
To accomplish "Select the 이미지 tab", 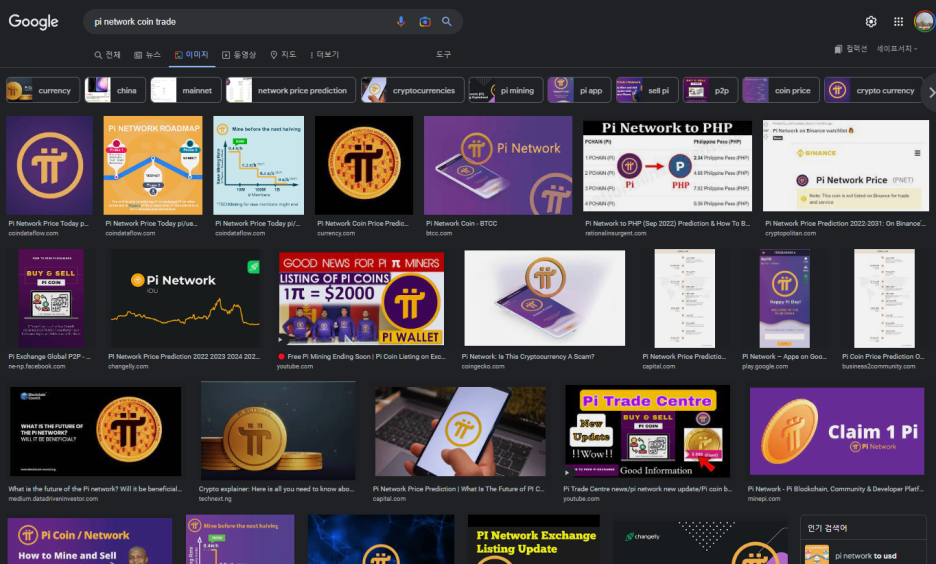I will tap(192, 54).
